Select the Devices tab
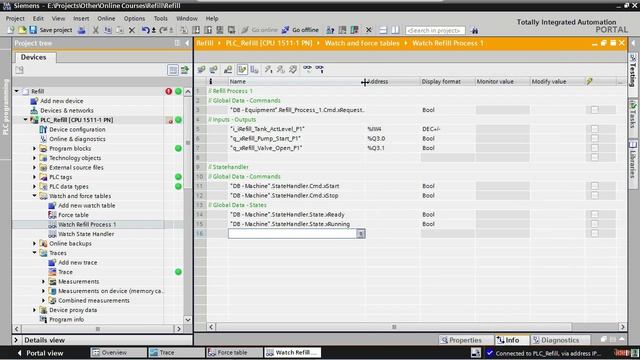The height and width of the screenshot is (360, 640). tap(33, 57)
